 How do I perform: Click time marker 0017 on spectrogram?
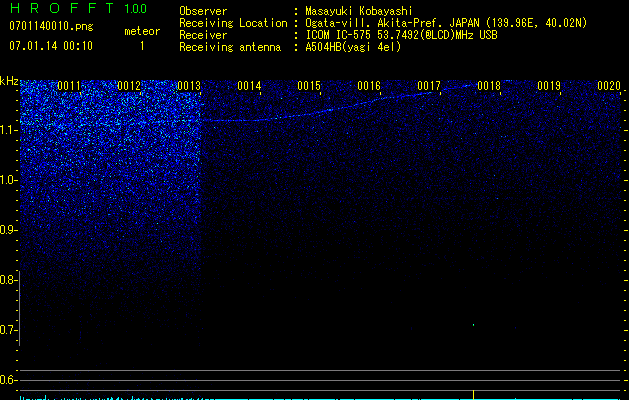[429, 86]
